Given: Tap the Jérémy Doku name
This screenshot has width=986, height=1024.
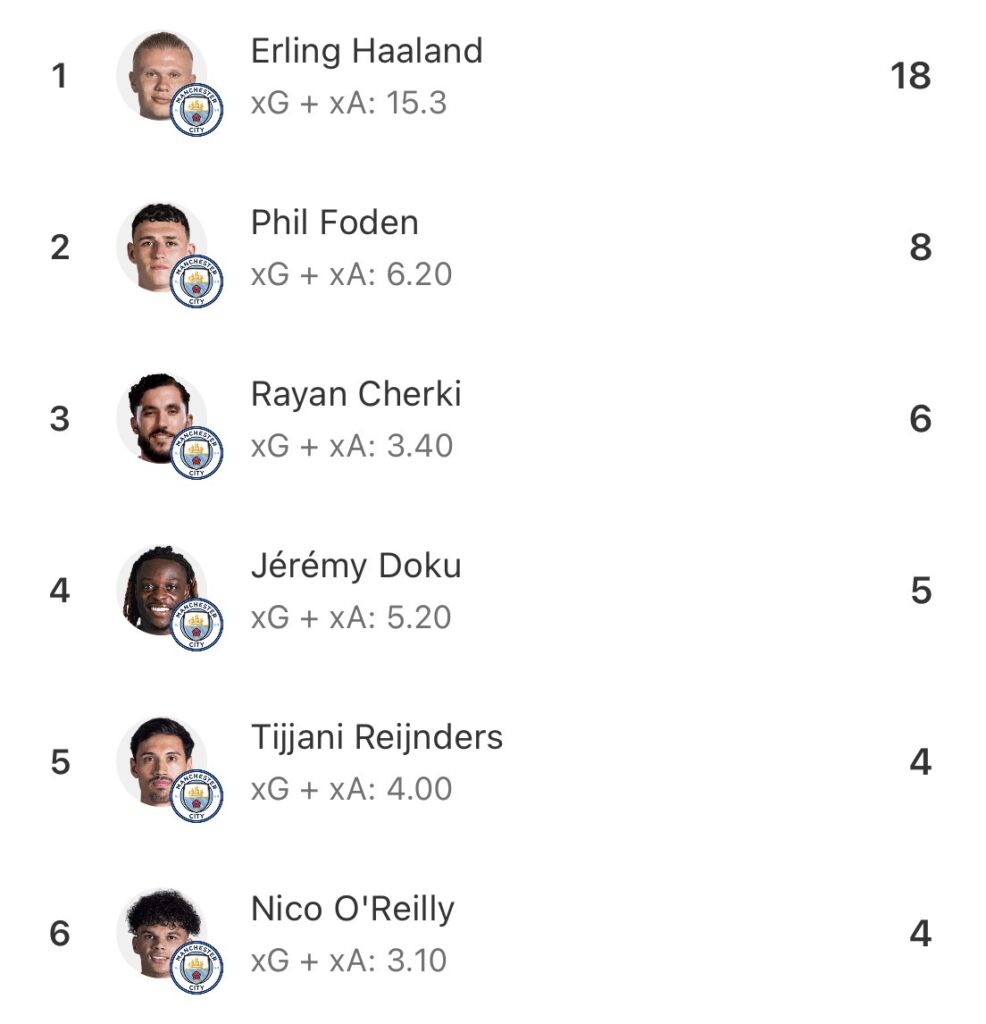Looking at the screenshot, I should (x=355, y=566).
